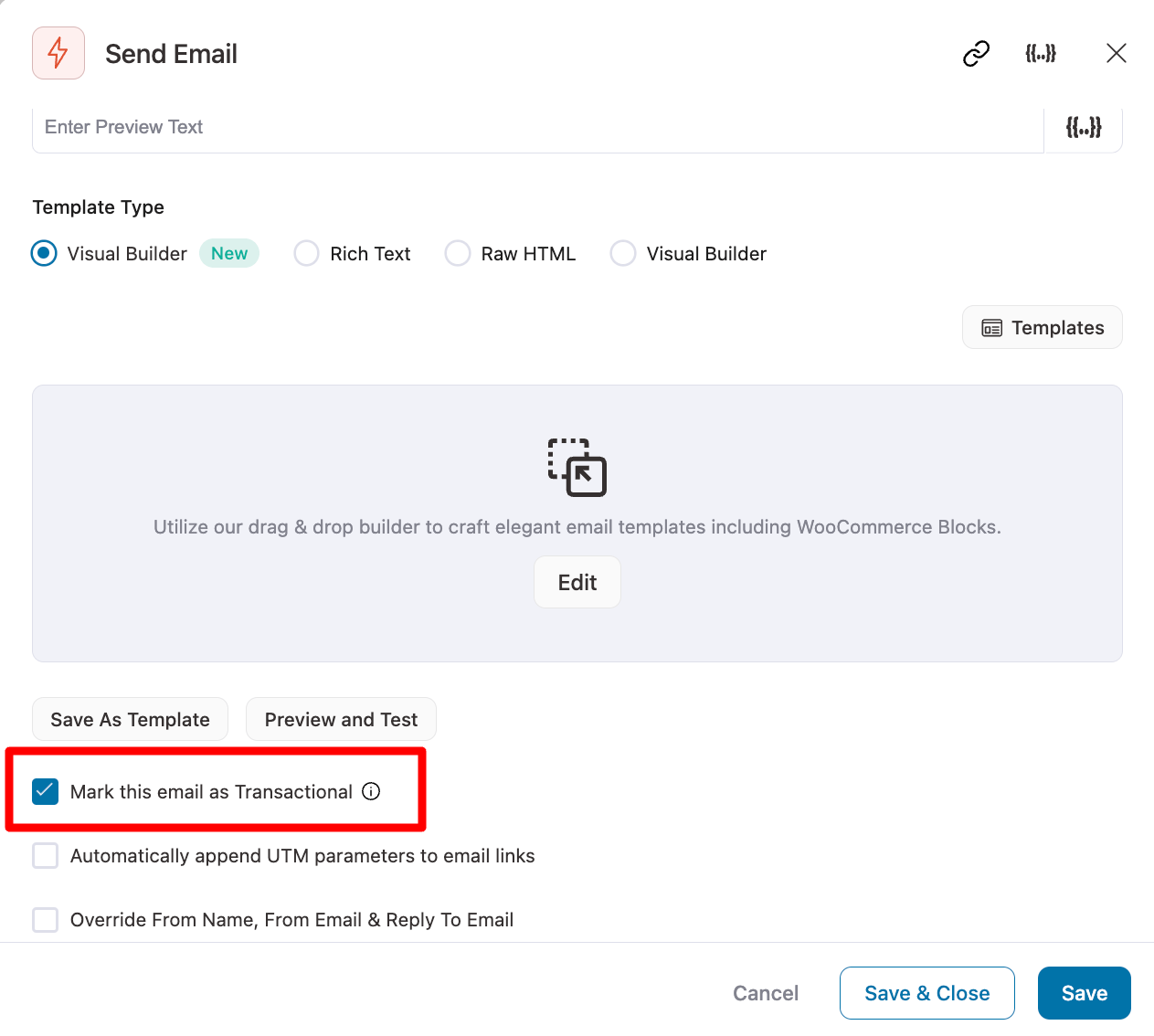Click the blue Save button

[x=1085, y=993]
